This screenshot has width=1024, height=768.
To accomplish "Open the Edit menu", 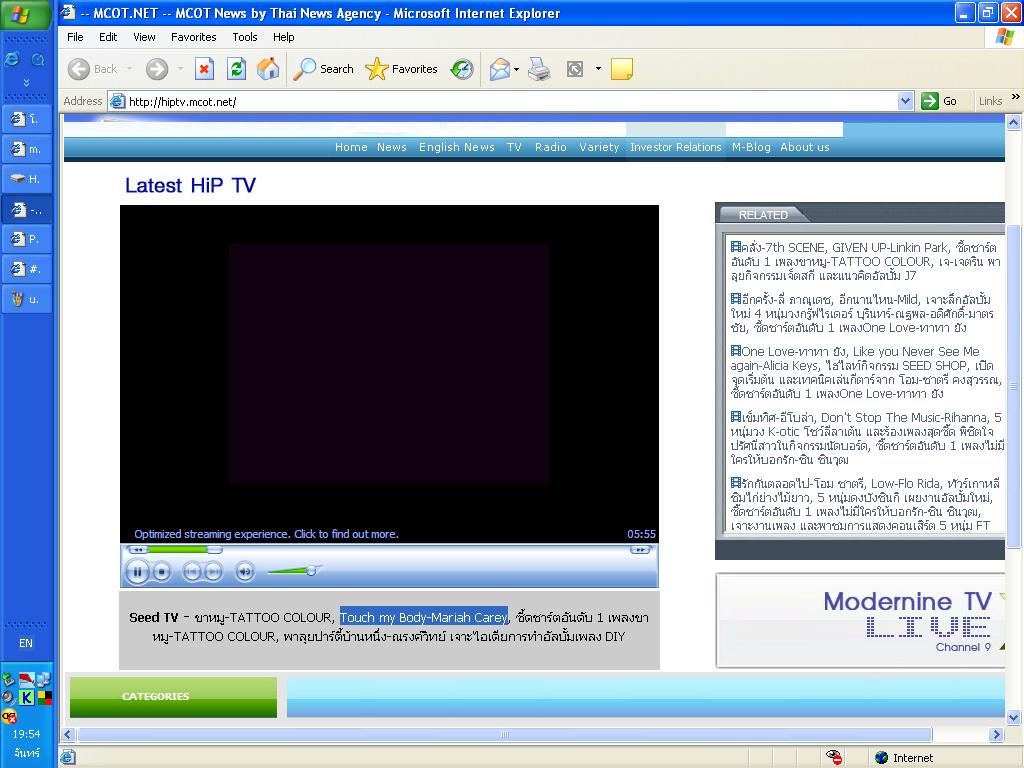I will (108, 37).
